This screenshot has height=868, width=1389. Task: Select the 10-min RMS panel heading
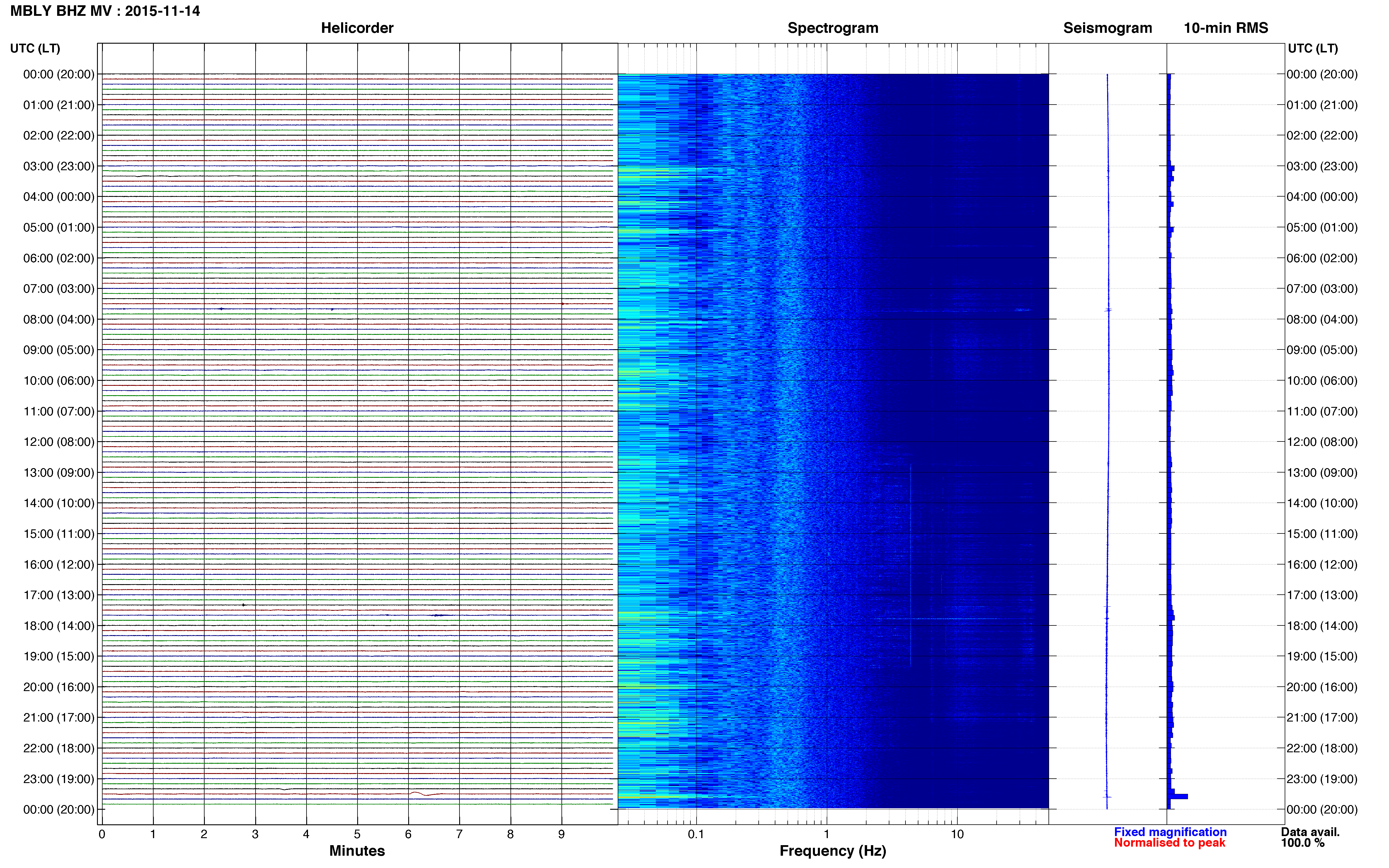[1226, 28]
